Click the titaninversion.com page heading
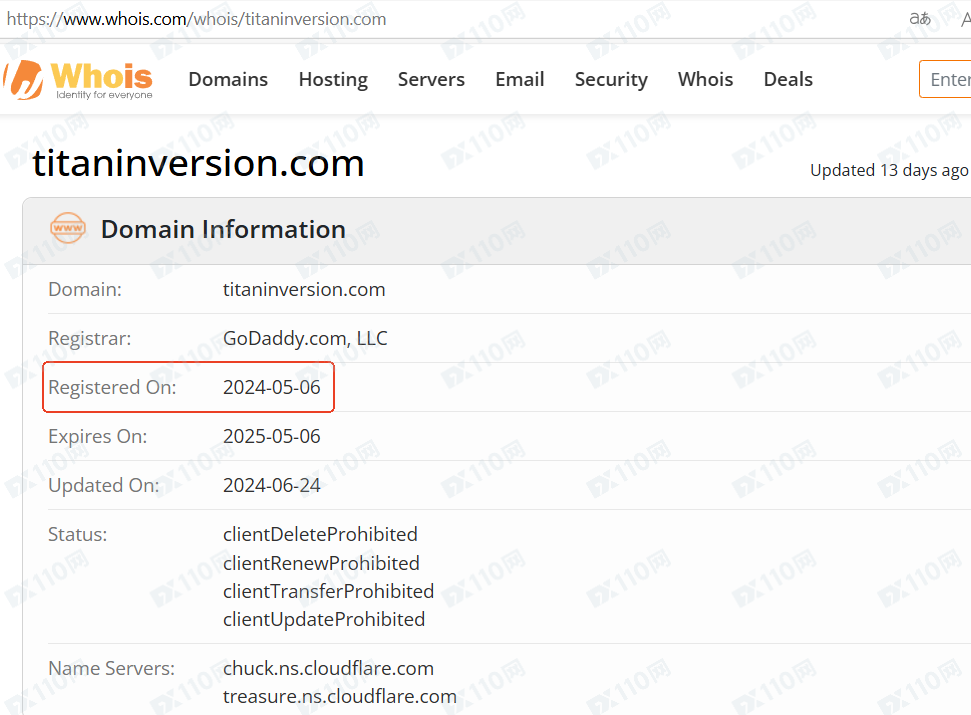This screenshot has width=971, height=715. pyautogui.click(x=198, y=163)
